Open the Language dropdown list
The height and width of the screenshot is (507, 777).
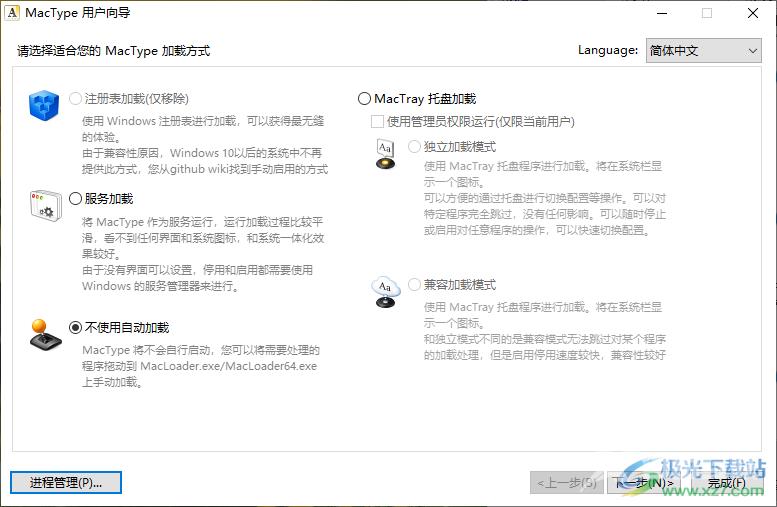coord(702,50)
